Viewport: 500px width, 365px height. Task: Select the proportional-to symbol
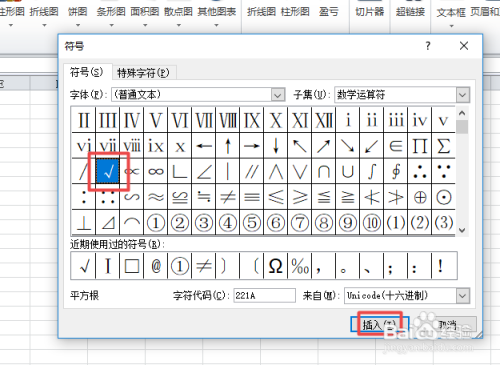coord(132,171)
